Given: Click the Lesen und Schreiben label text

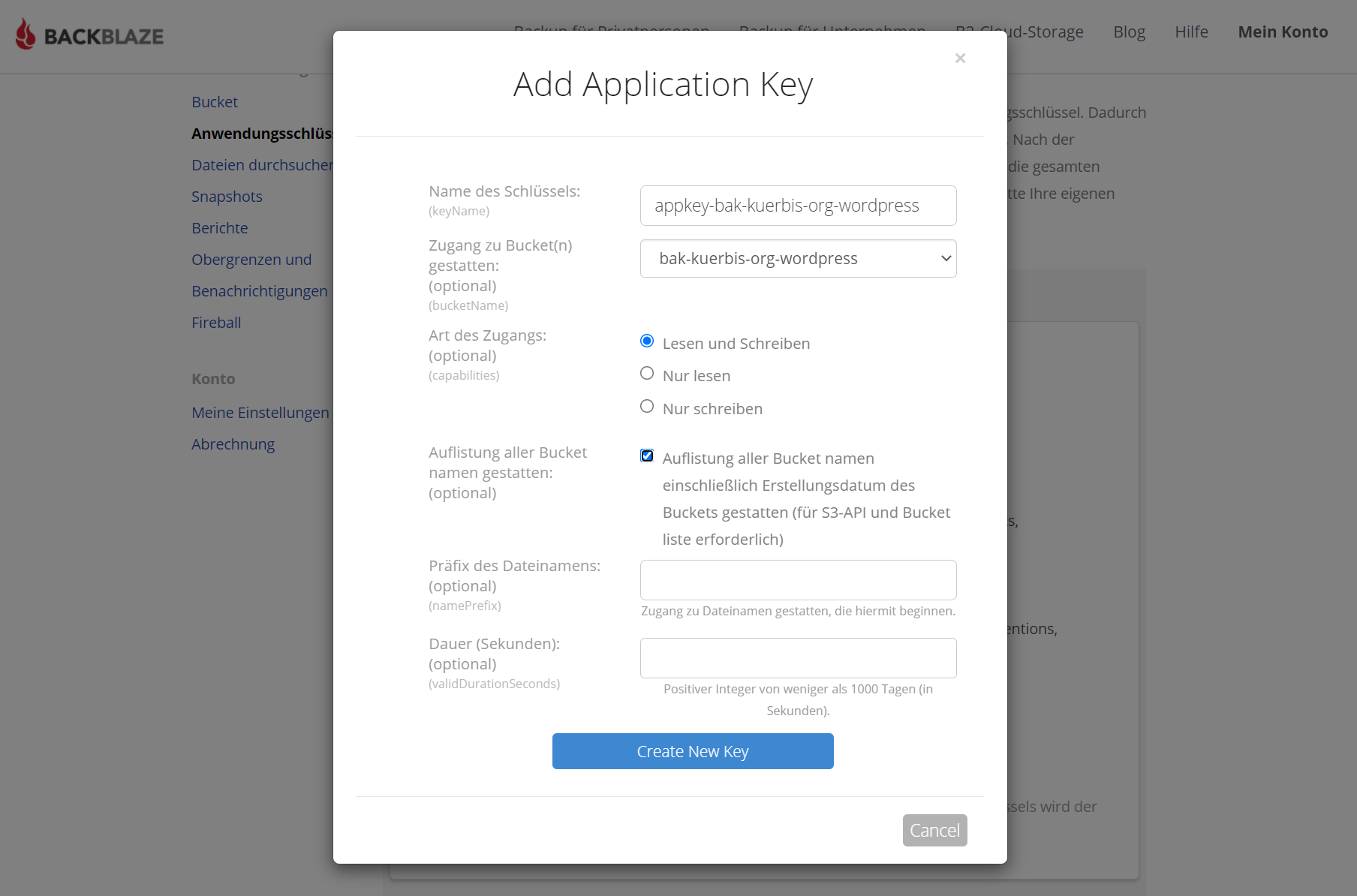Looking at the screenshot, I should click(736, 344).
